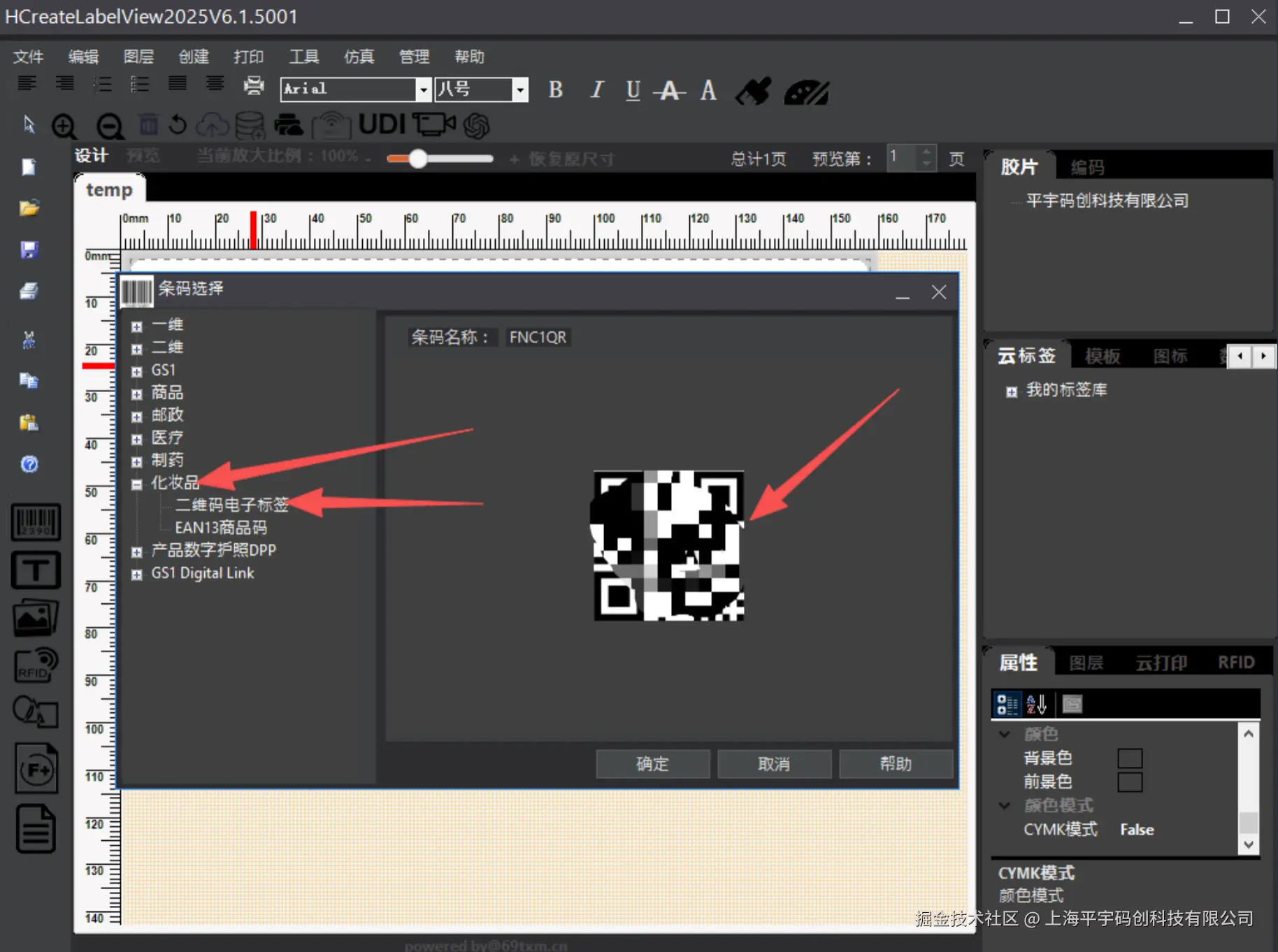This screenshot has width=1278, height=952.
Task: Toggle strikethrough formatting
Action: 670,90
